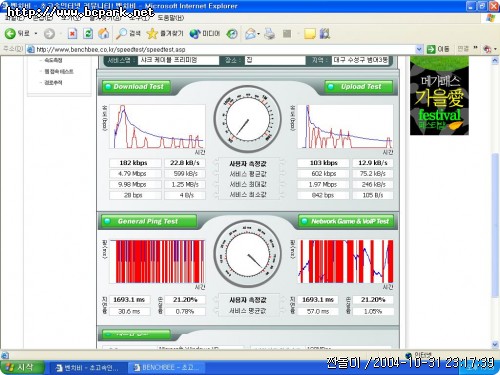The width and height of the screenshot is (500, 375).
Task: Select the 602 kbps upload average
Action: click(x=323, y=174)
